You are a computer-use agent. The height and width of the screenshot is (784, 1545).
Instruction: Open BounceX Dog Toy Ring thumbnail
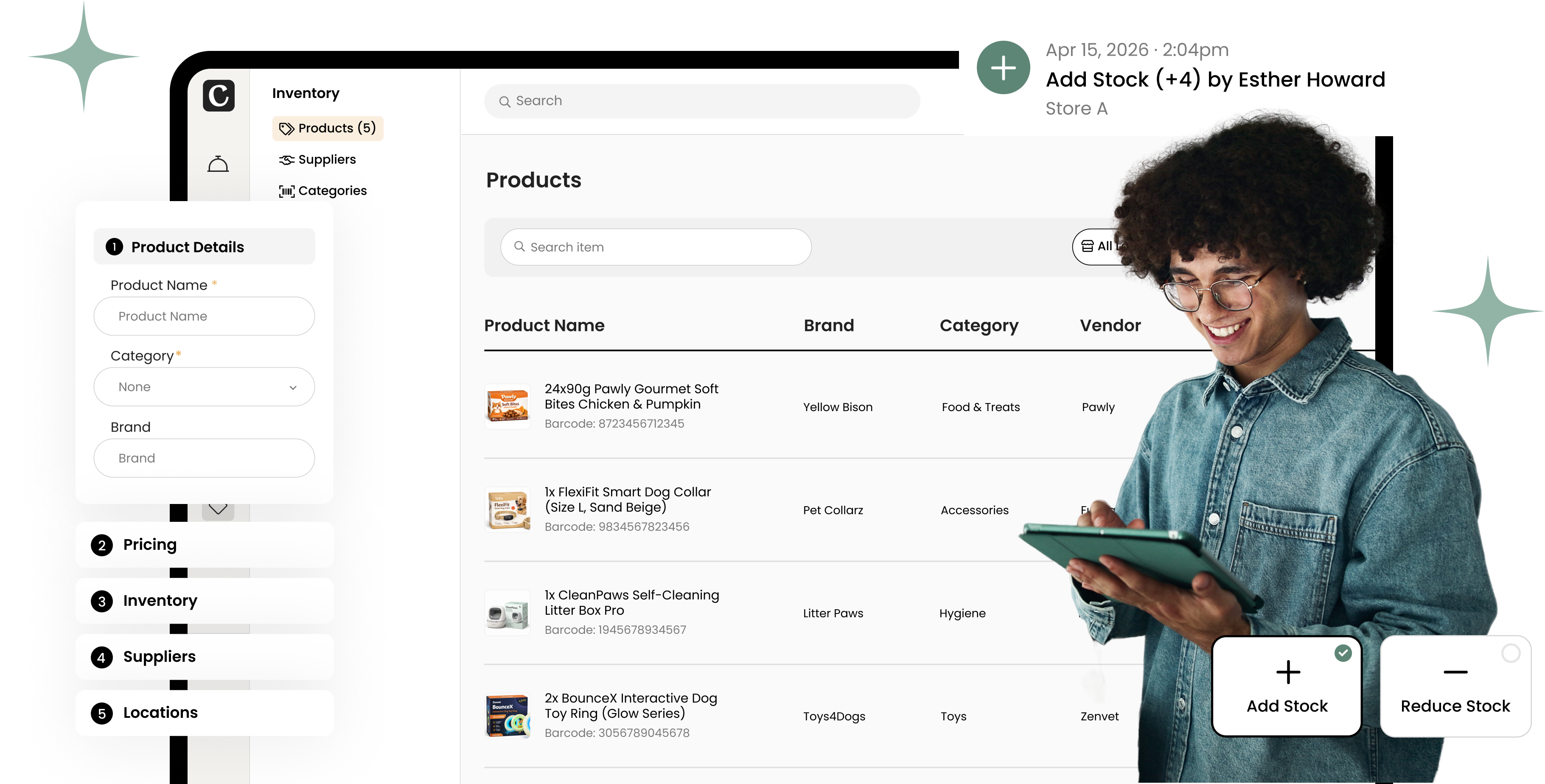(508, 716)
